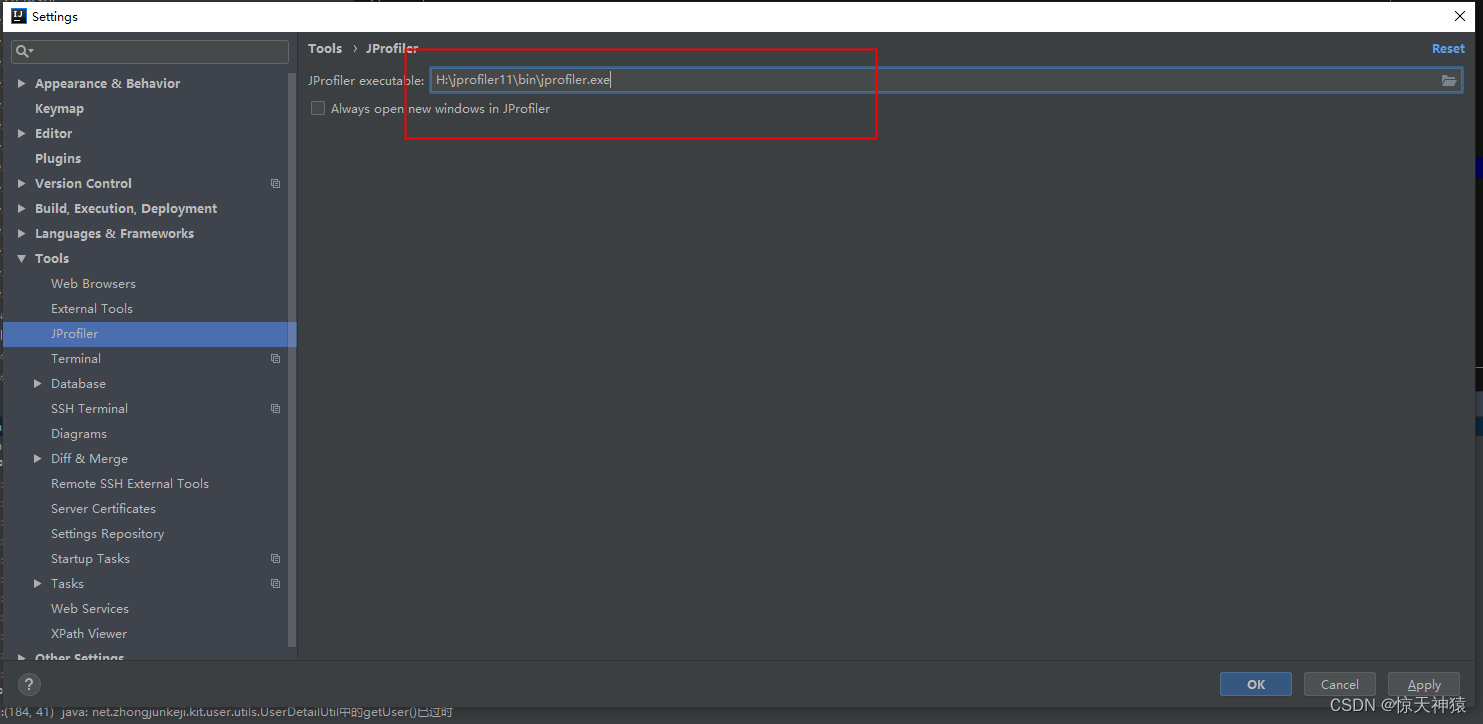
Task: Open Terminal settings page
Action: [76, 359]
